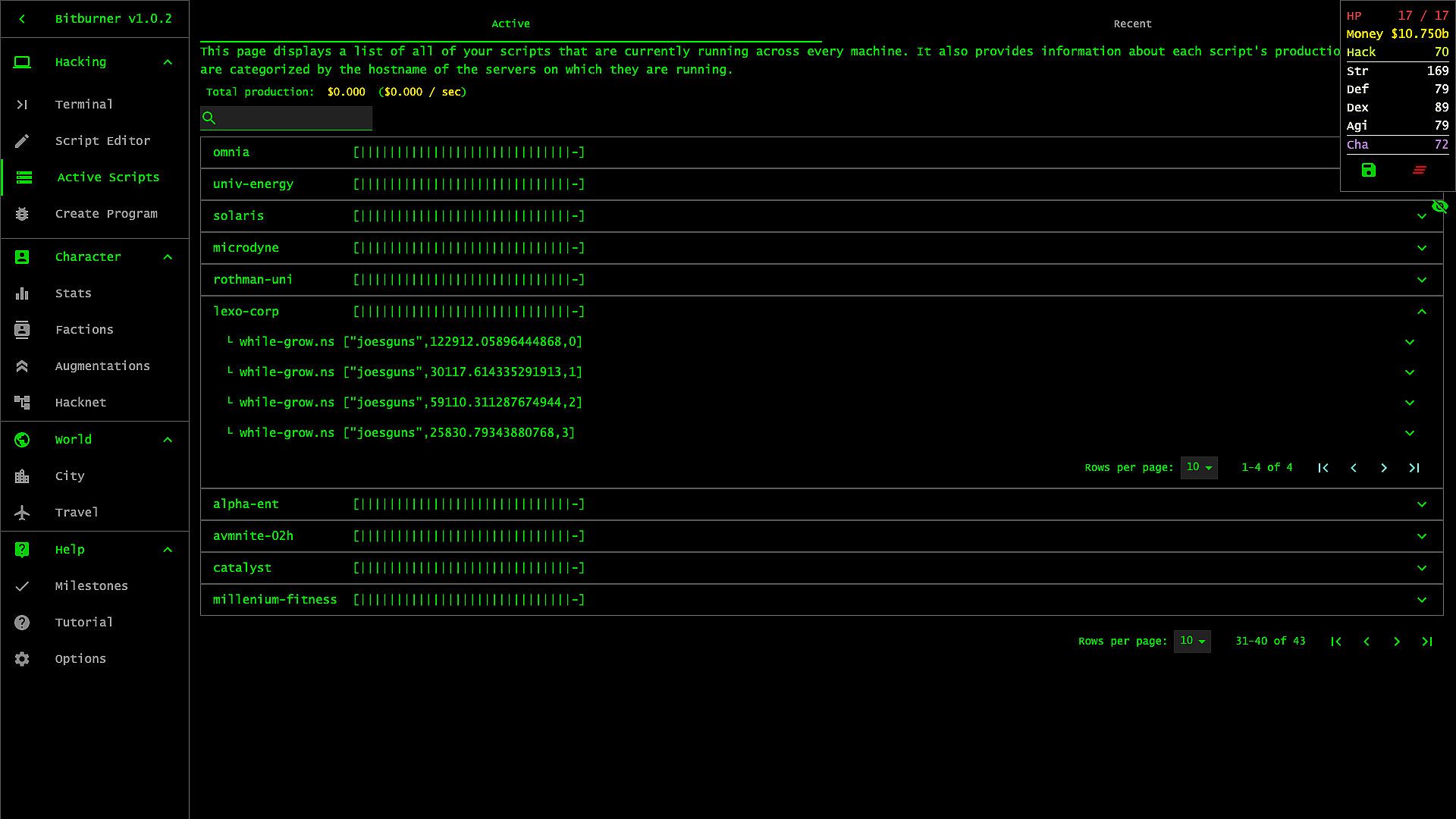This screenshot has height=819, width=1456.
Task: Collapse the Hacking sidebar section
Action: pyautogui.click(x=168, y=62)
